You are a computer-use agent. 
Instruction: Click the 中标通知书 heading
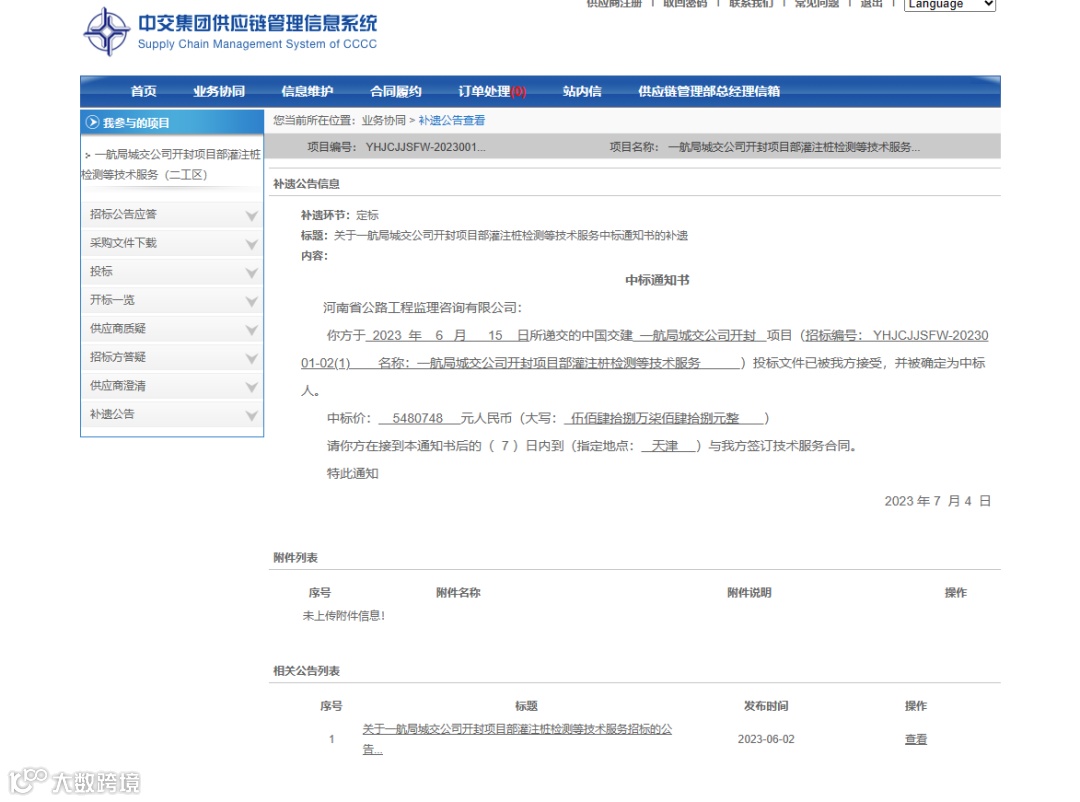pyautogui.click(x=657, y=280)
